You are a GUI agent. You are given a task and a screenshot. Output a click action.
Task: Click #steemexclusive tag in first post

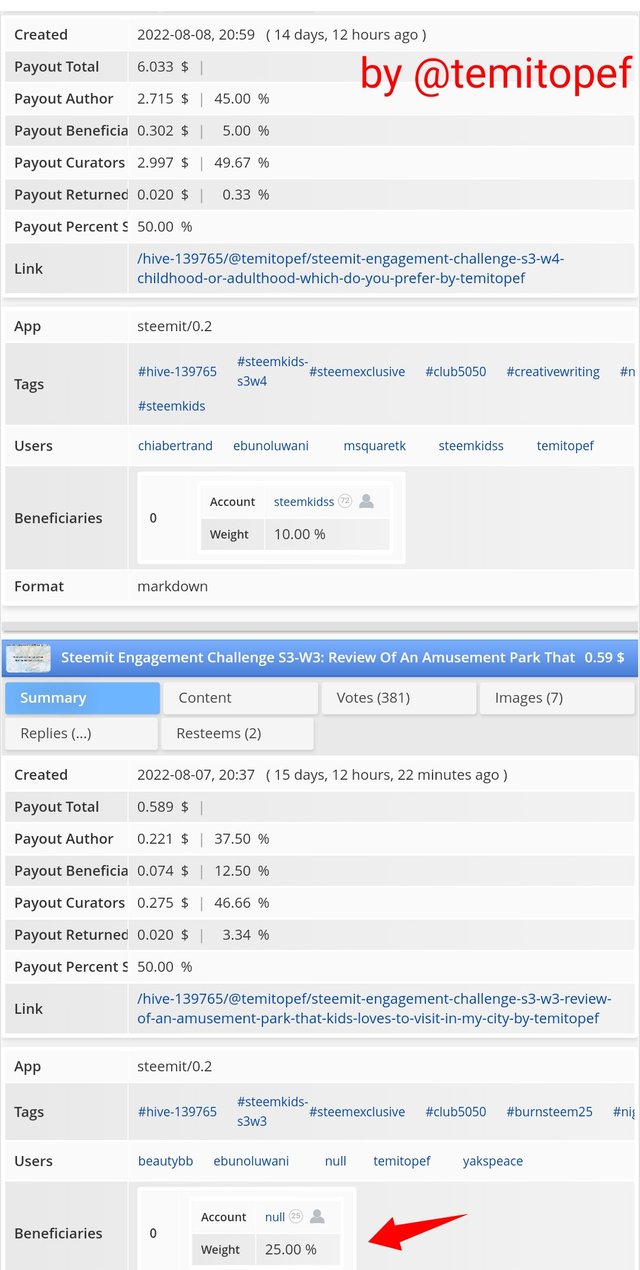pos(357,371)
